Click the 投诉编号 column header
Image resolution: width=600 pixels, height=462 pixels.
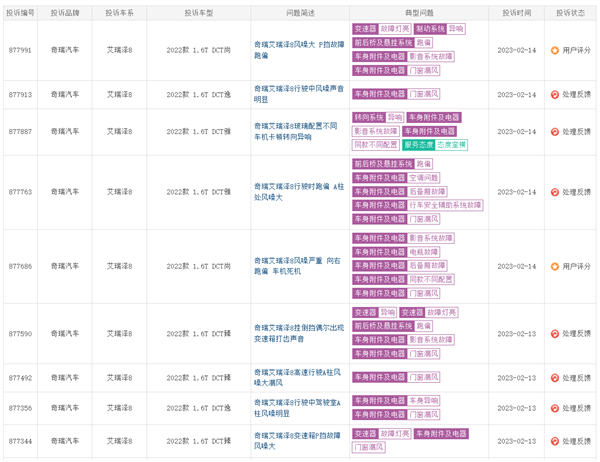pyautogui.click(x=20, y=13)
